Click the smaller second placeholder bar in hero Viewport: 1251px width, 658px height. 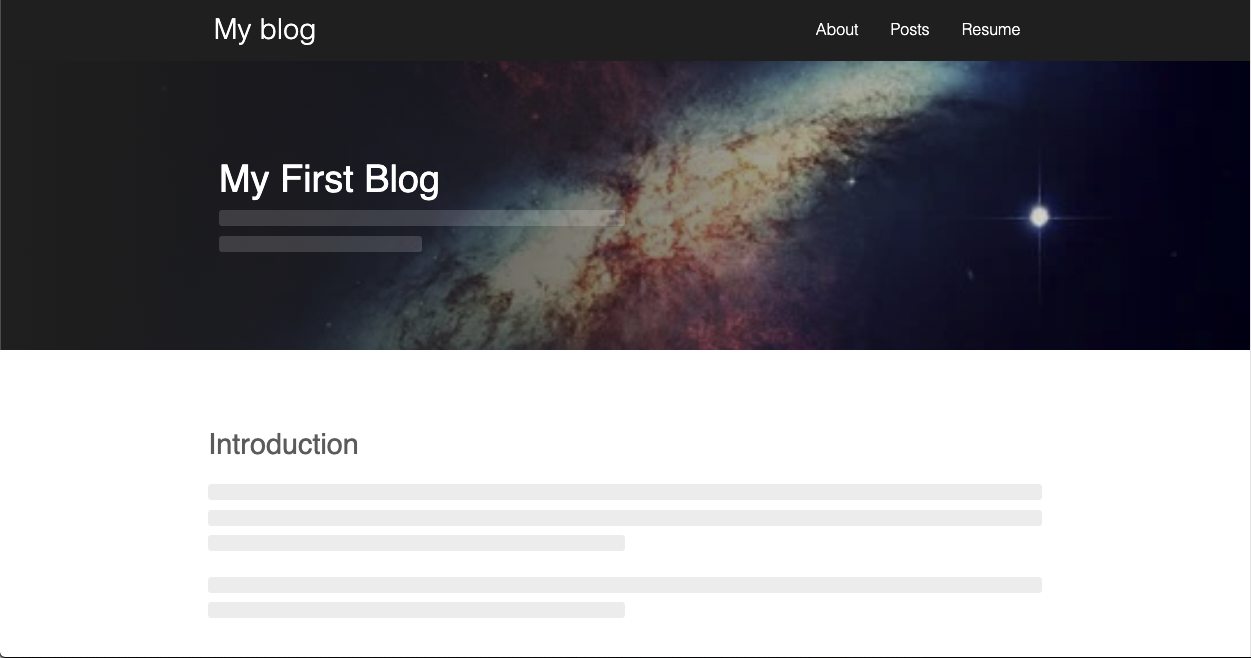coord(320,244)
